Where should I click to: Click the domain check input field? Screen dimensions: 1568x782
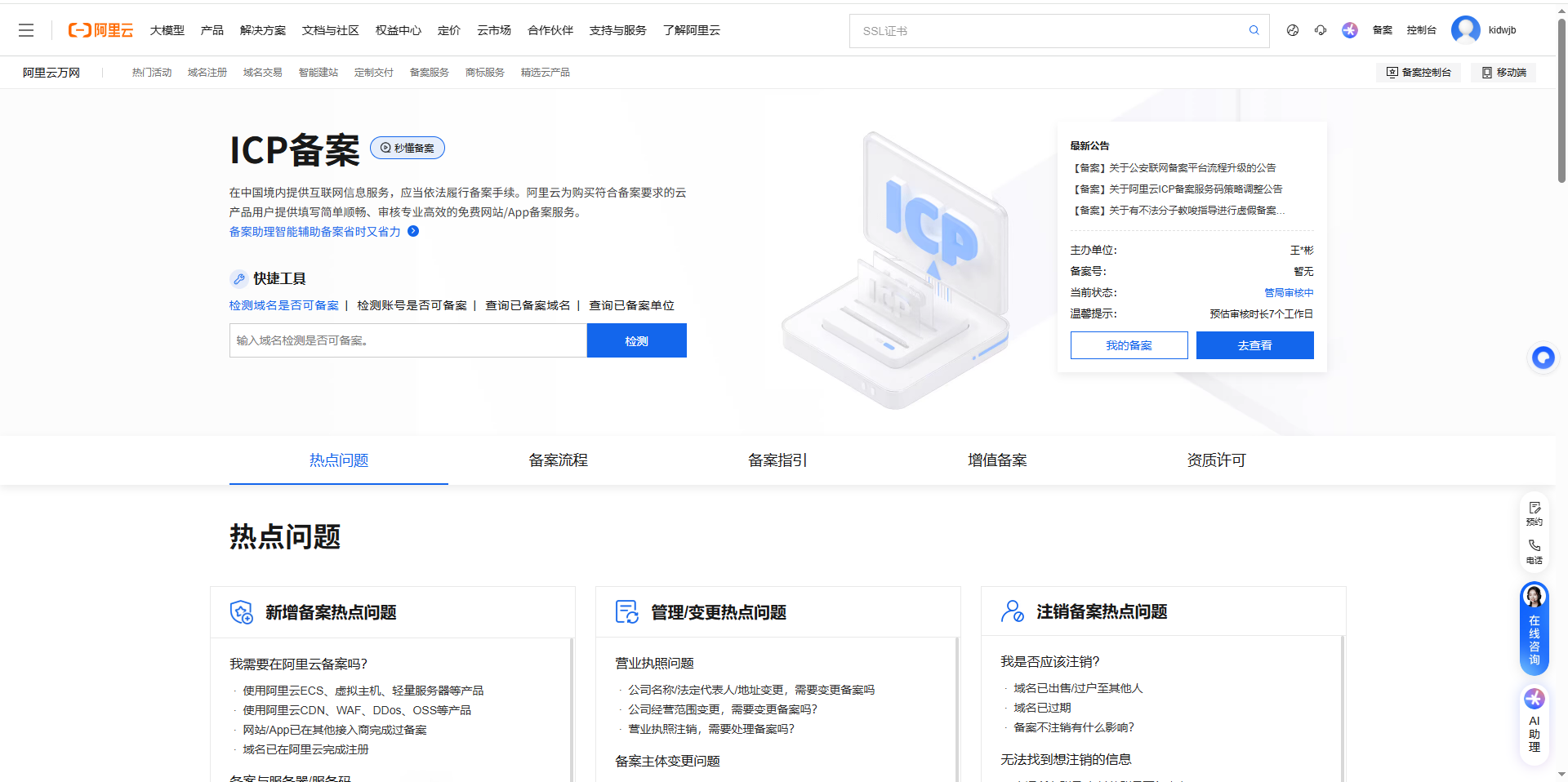click(408, 340)
